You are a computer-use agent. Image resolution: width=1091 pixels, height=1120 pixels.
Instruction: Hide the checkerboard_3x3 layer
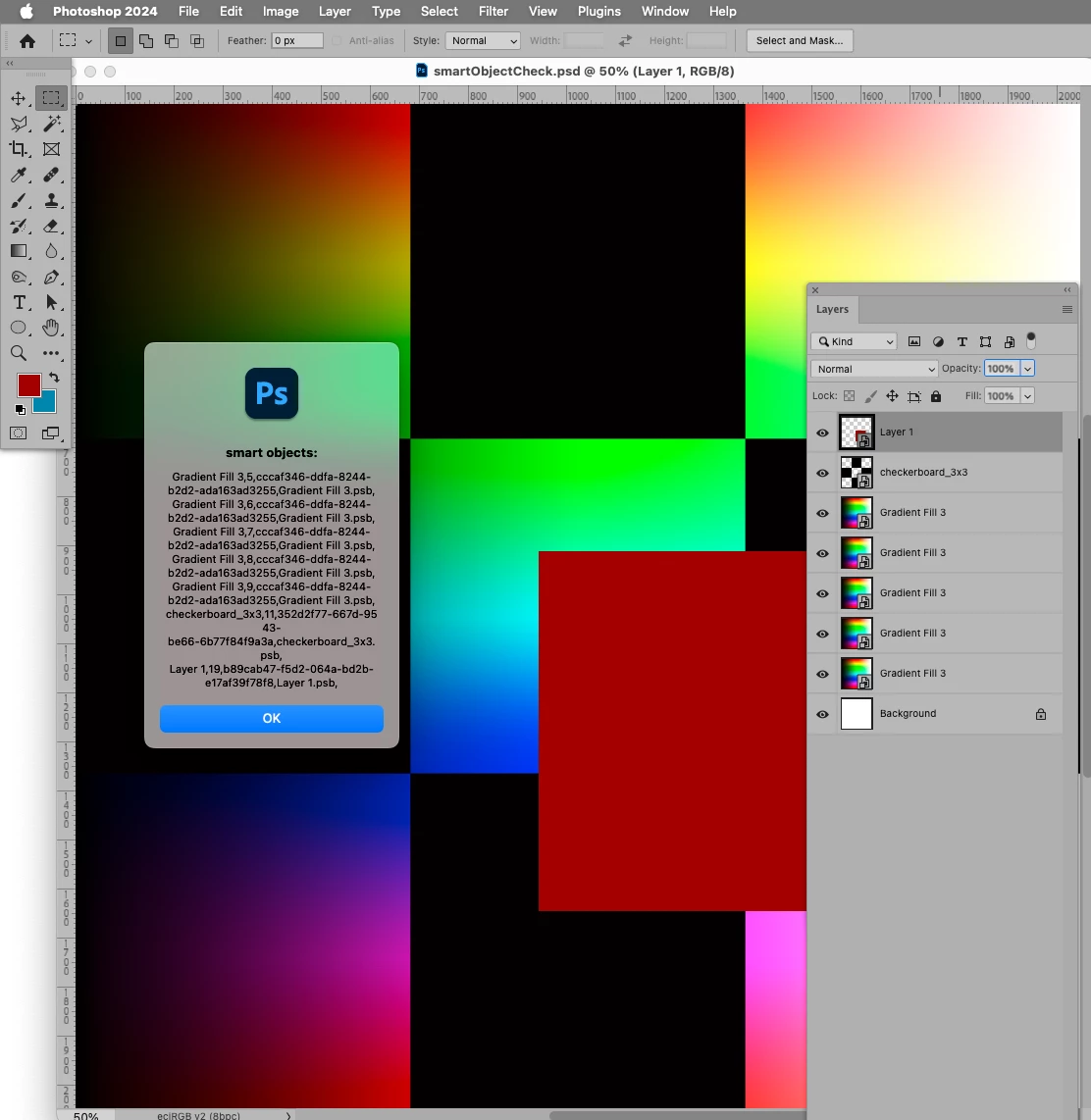tap(822, 473)
